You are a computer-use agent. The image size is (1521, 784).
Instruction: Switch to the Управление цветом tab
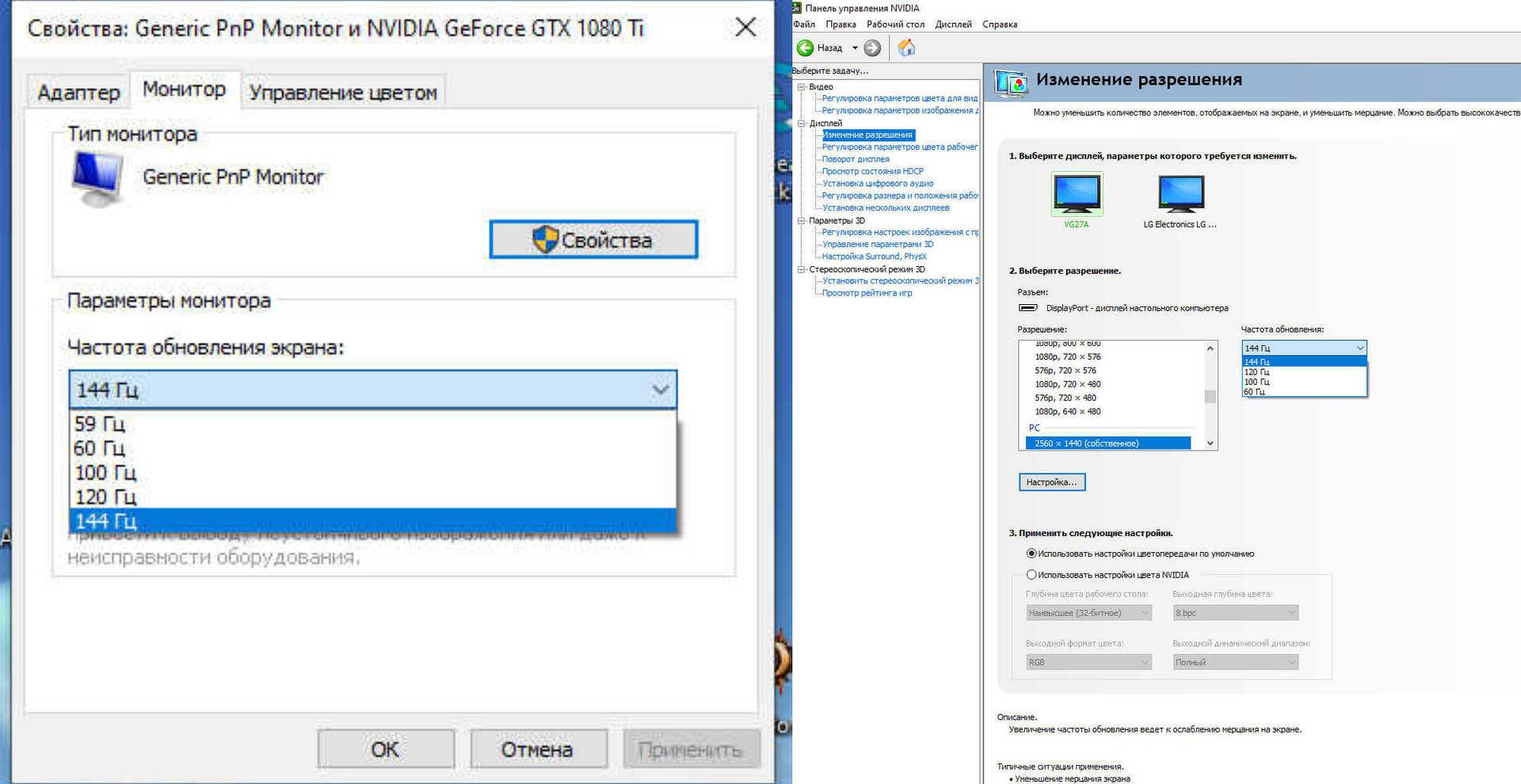point(343,93)
